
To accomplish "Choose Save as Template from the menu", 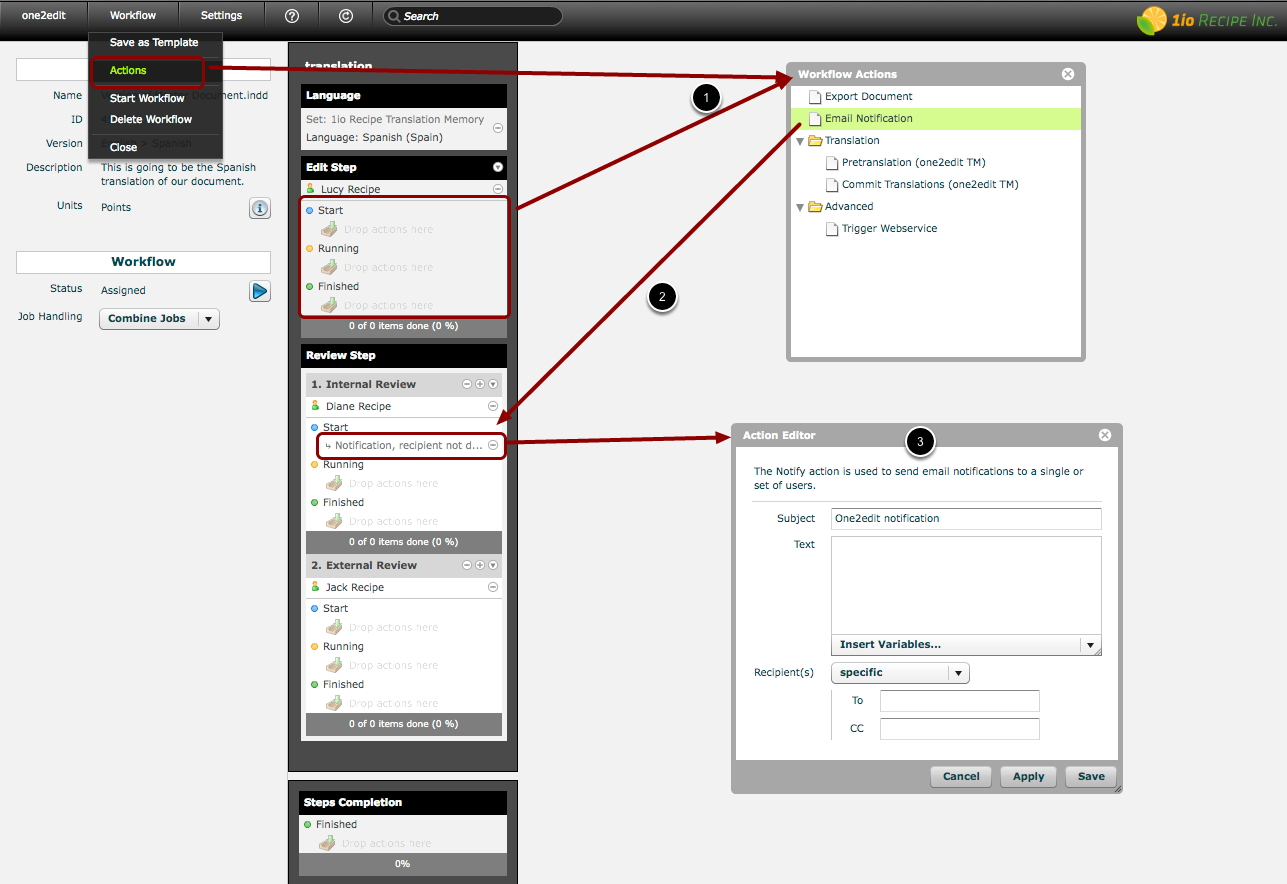I will click(x=154, y=43).
